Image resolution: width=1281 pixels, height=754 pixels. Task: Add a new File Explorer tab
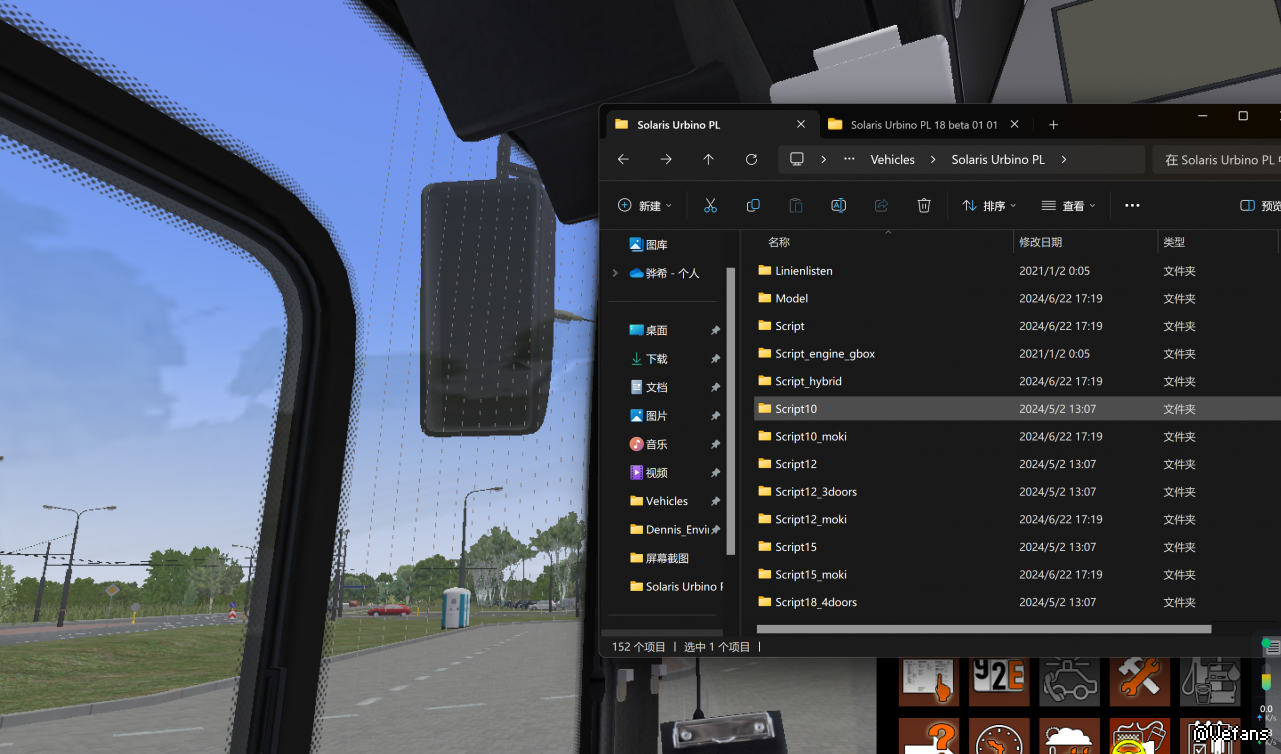coord(1053,124)
